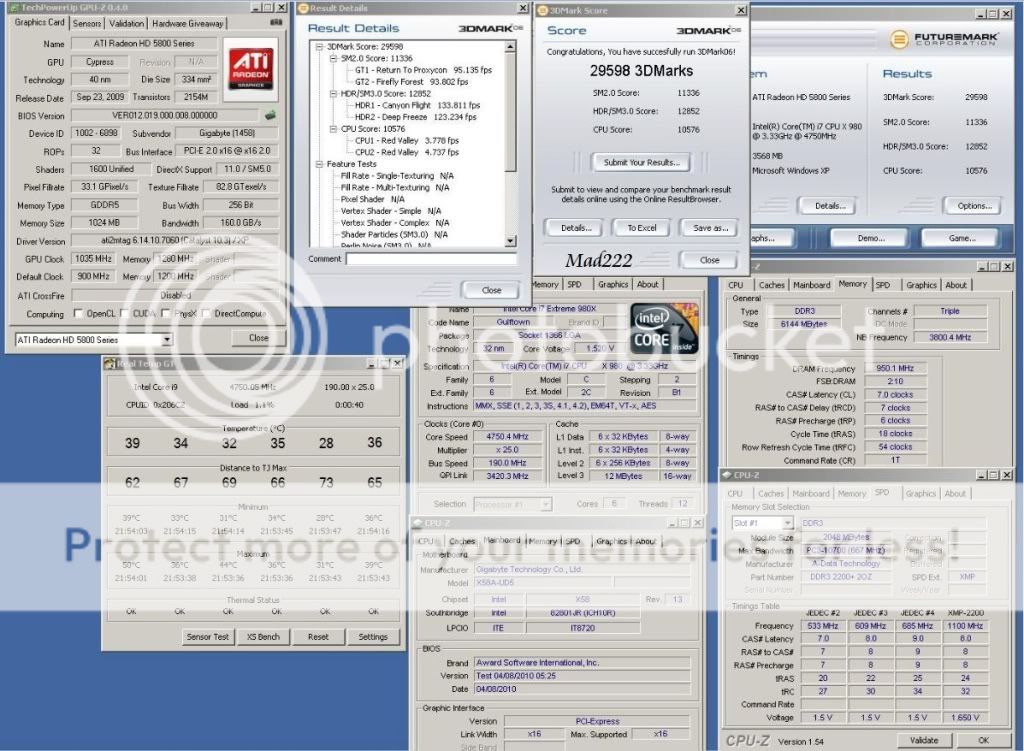Click the Result Details window title icon
This screenshot has height=751, width=1024.
[x=303, y=8]
